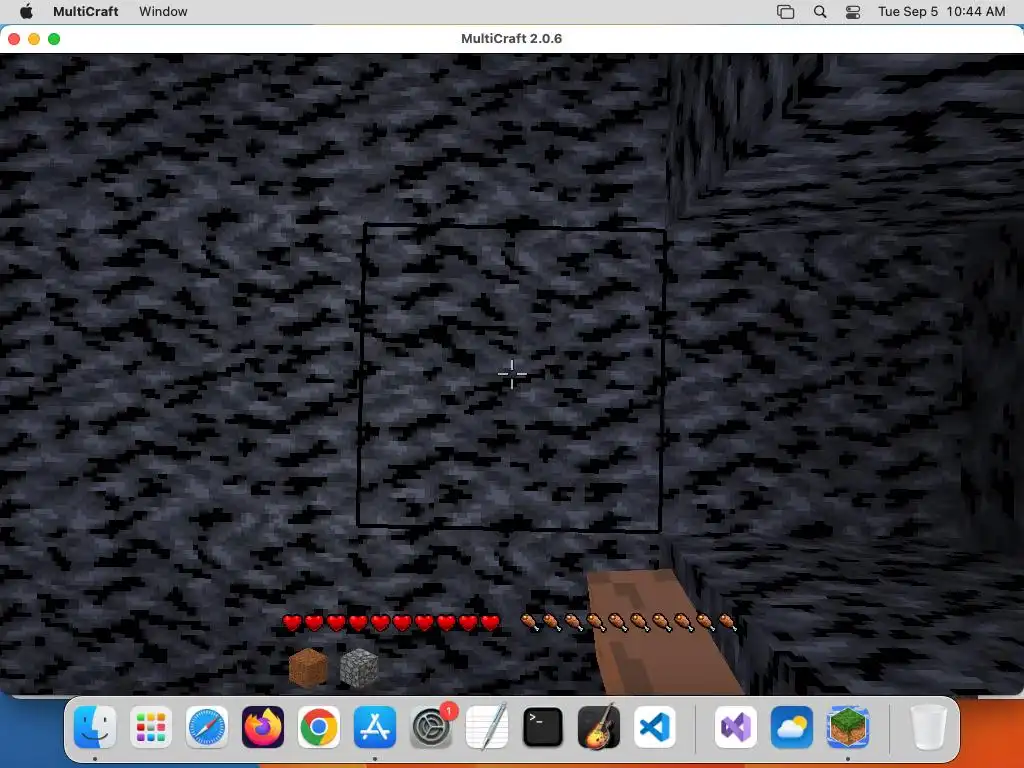Select the cobblestone hotbar item
The image size is (1024, 768).
tap(359, 667)
